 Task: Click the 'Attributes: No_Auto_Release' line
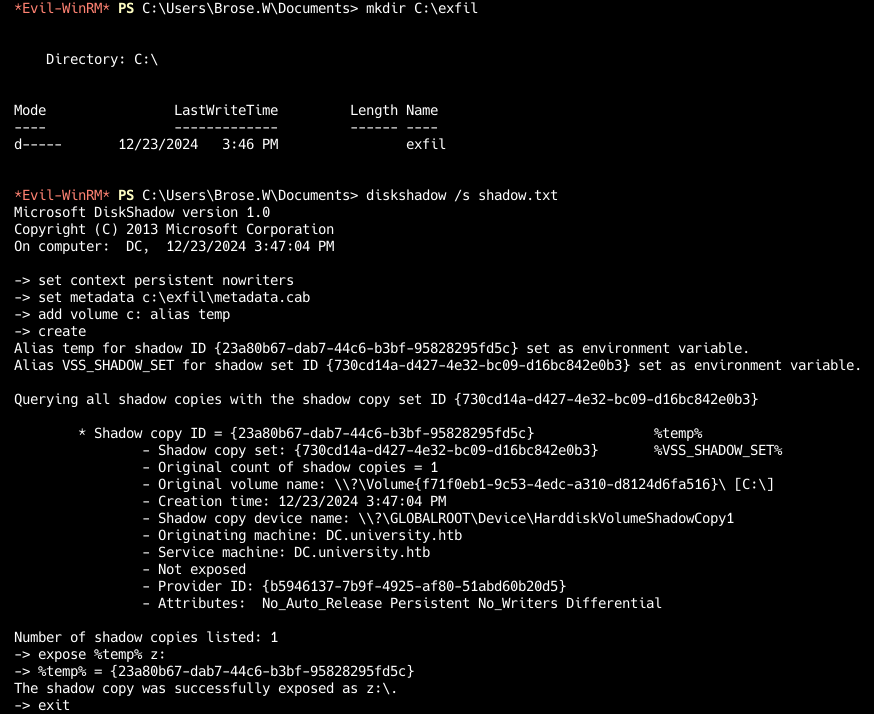point(402,603)
